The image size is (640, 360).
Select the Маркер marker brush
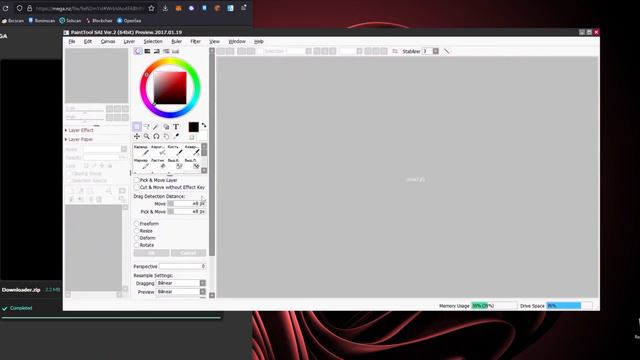[141, 164]
